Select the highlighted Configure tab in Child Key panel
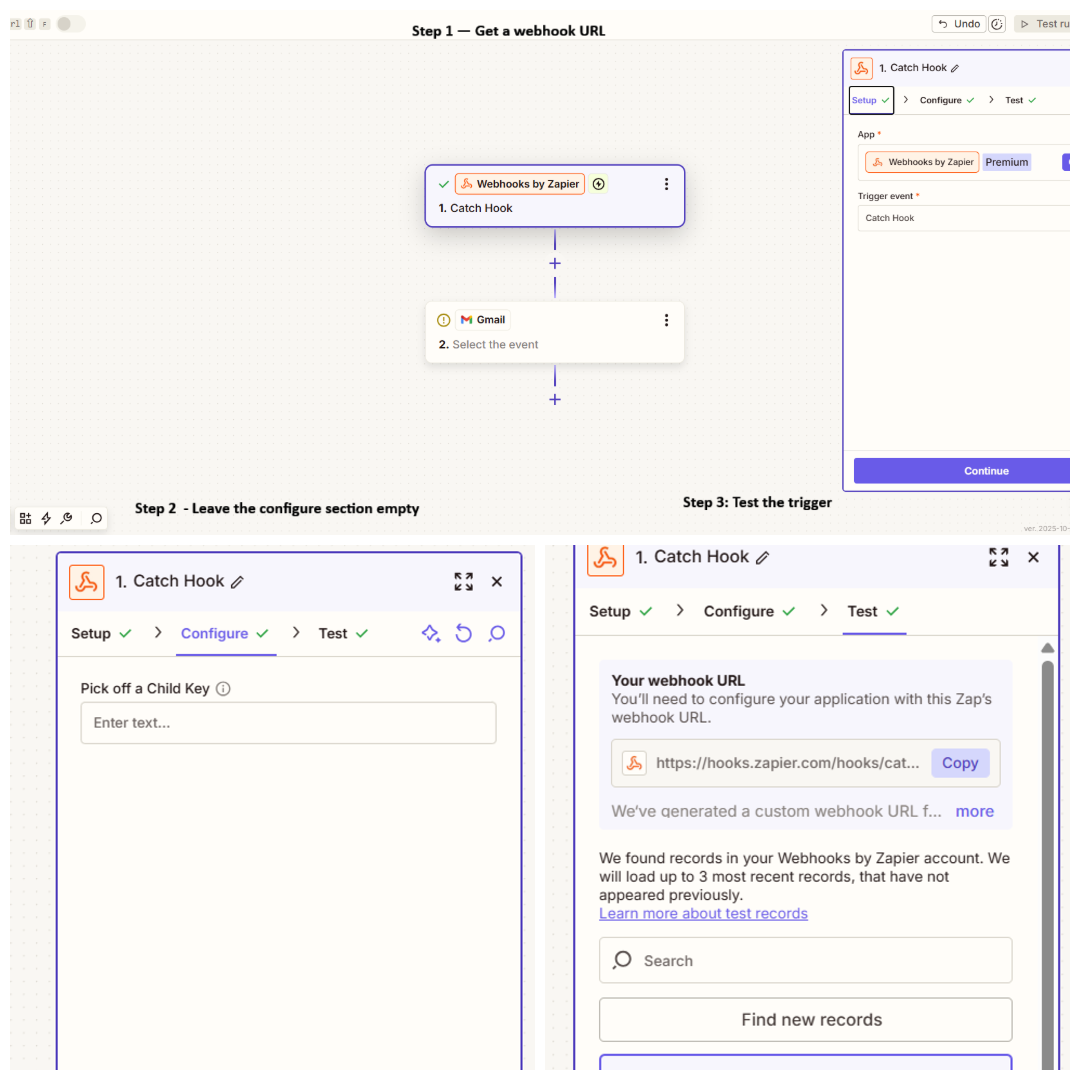Viewport: 1080px width, 1080px height. coord(225,633)
